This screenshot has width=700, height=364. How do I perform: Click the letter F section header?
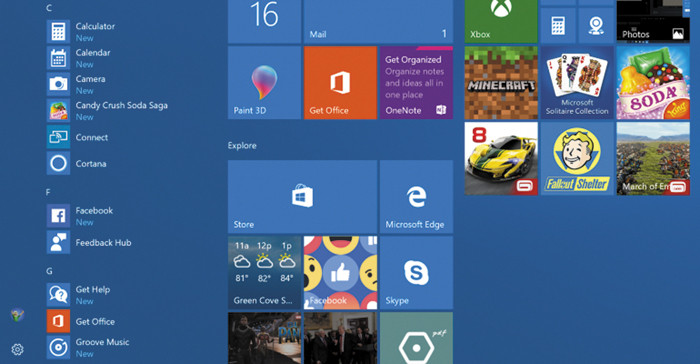click(x=48, y=192)
